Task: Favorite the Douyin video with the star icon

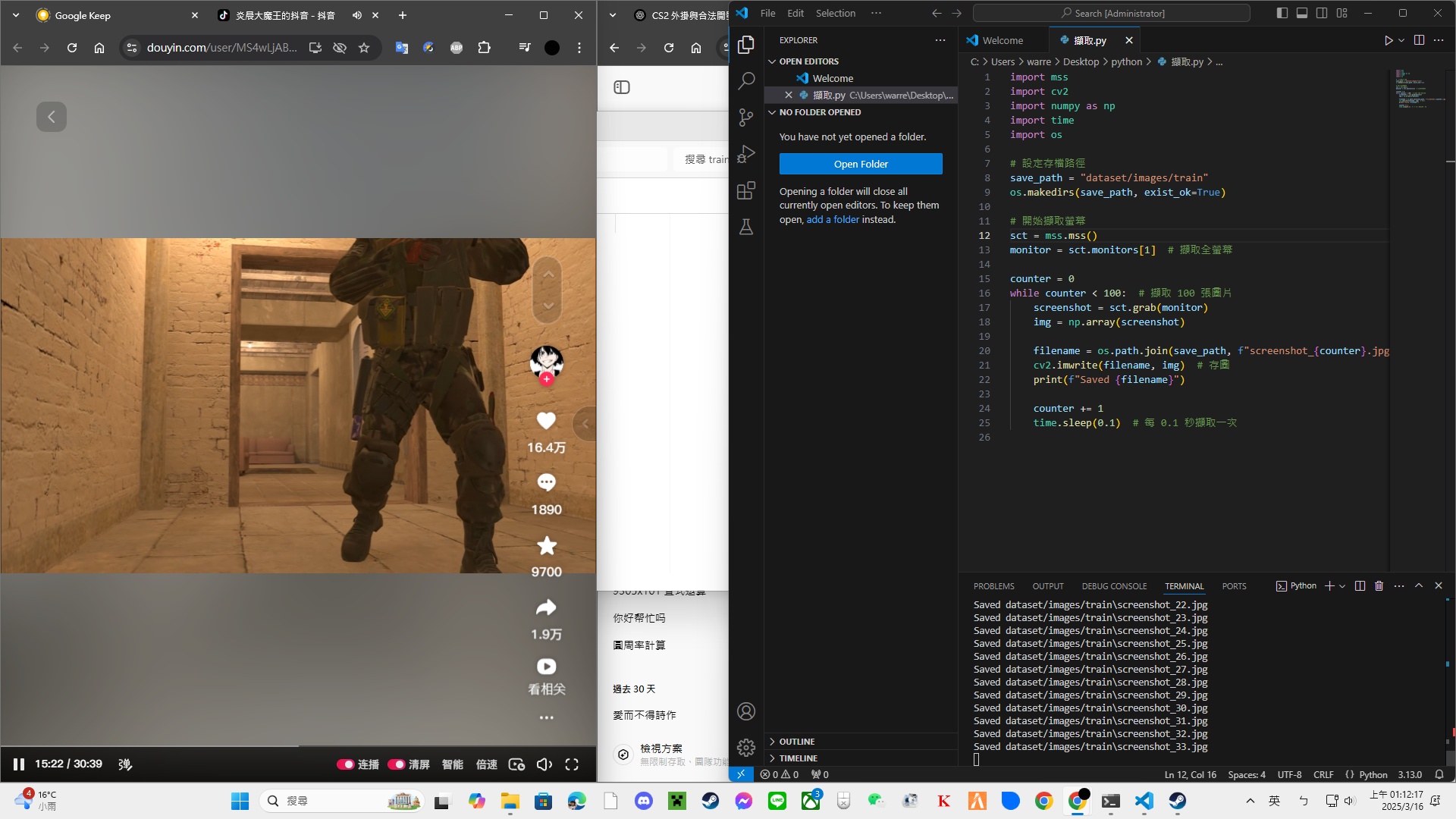Action: 546,545
